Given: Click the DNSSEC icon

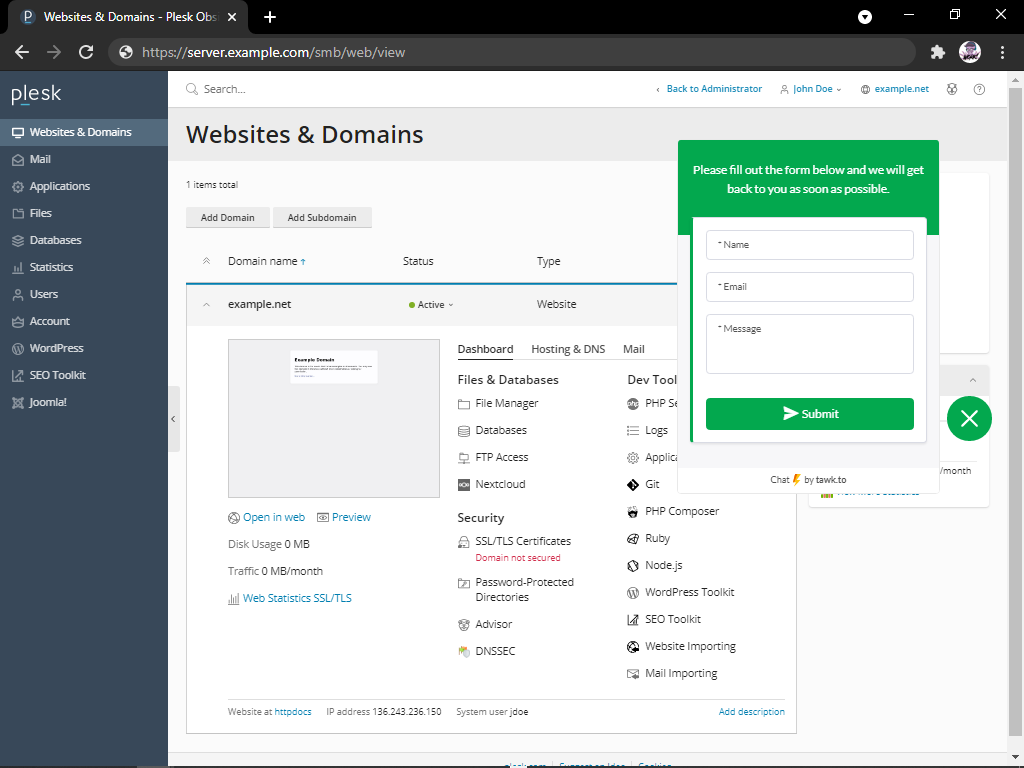Looking at the screenshot, I should tap(464, 652).
